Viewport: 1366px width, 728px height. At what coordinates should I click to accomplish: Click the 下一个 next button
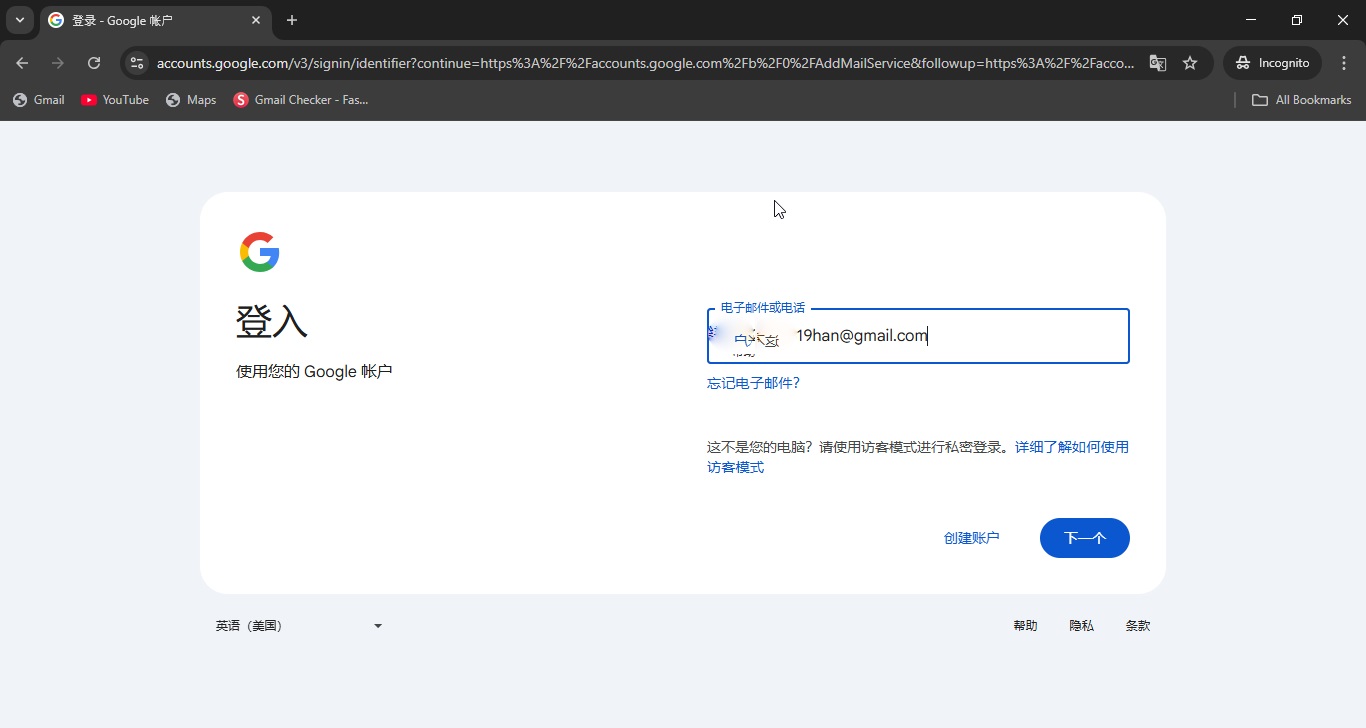[x=1084, y=538]
